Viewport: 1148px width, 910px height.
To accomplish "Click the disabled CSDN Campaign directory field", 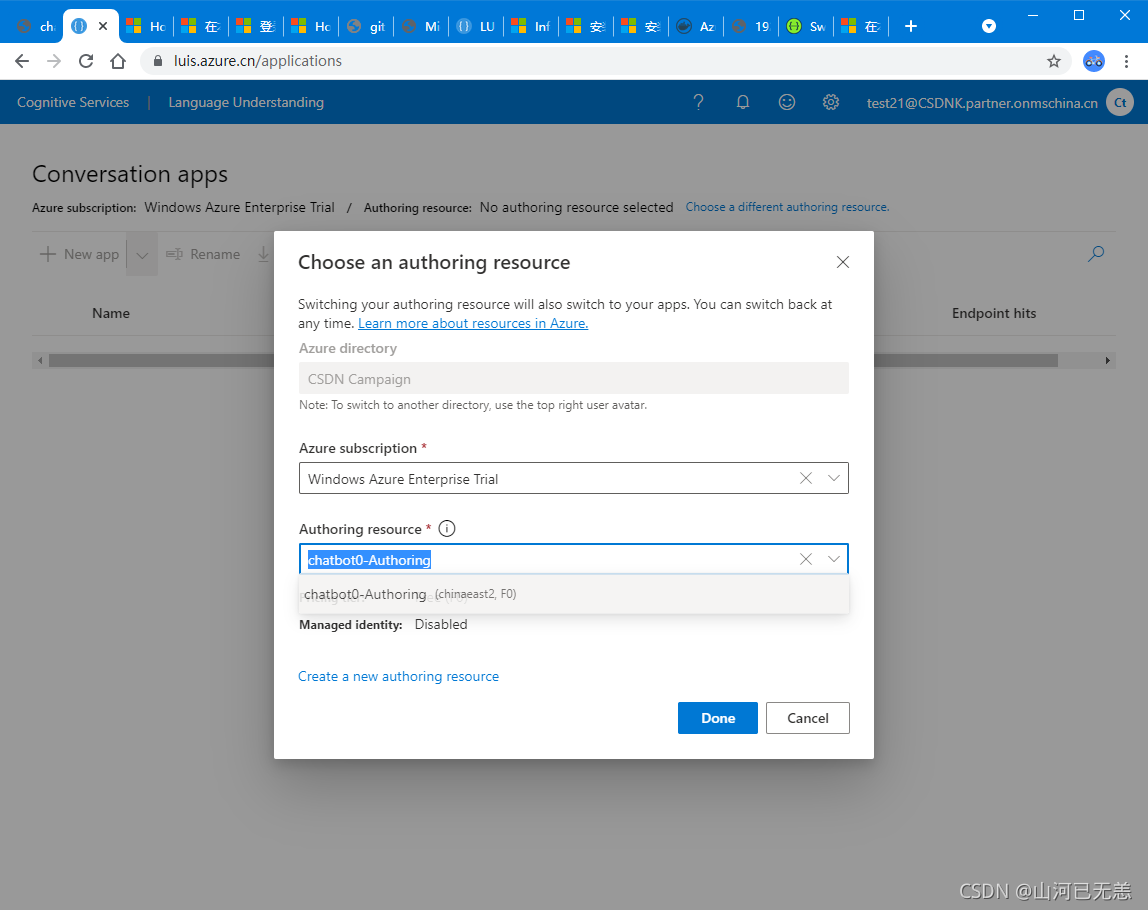I will coord(574,378).
